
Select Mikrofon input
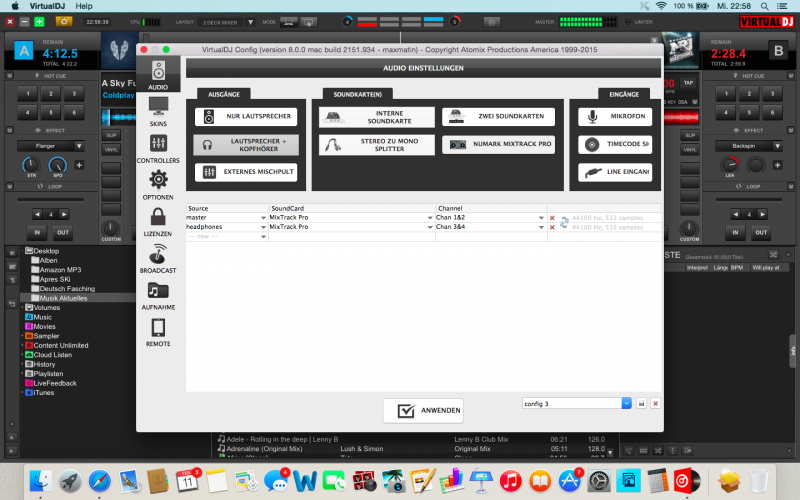[616, 116]
